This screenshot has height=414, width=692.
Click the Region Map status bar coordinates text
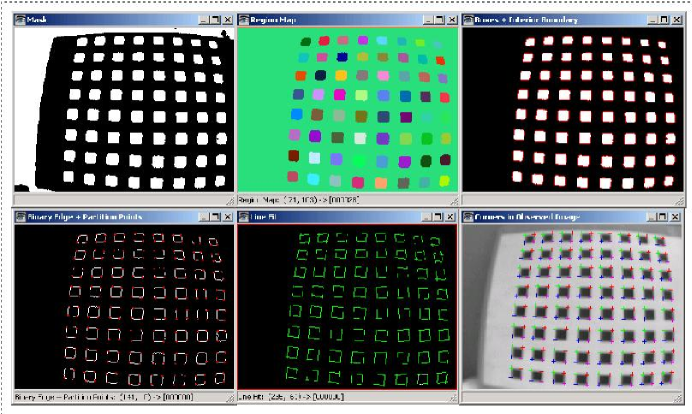tap(298, 200)
